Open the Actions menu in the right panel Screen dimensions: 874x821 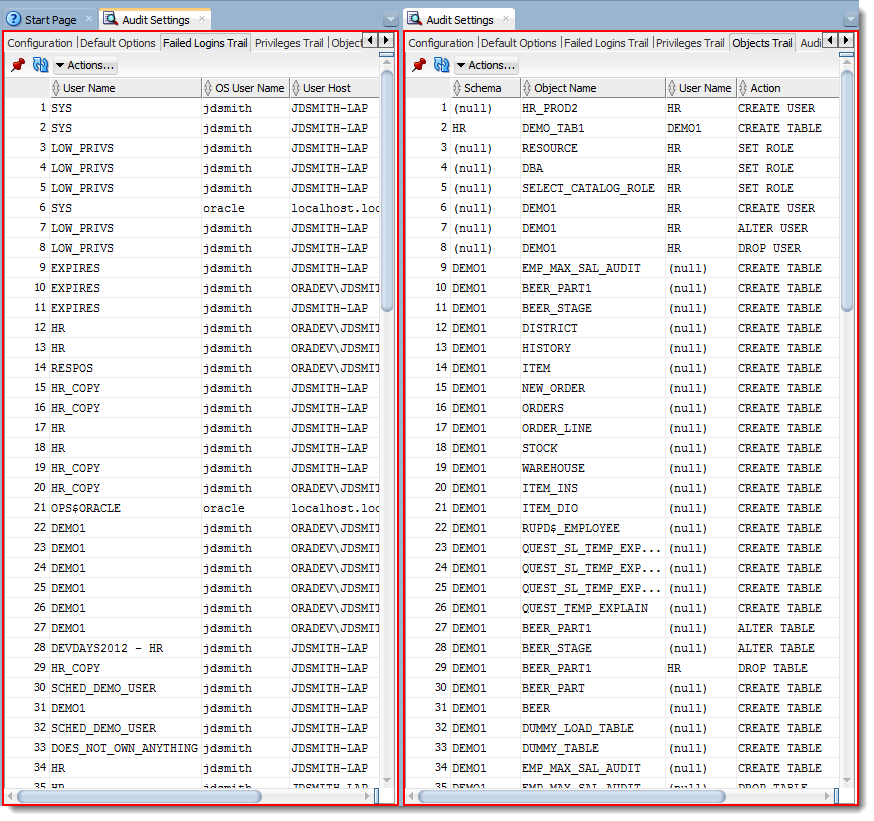(x=487, y=65)
